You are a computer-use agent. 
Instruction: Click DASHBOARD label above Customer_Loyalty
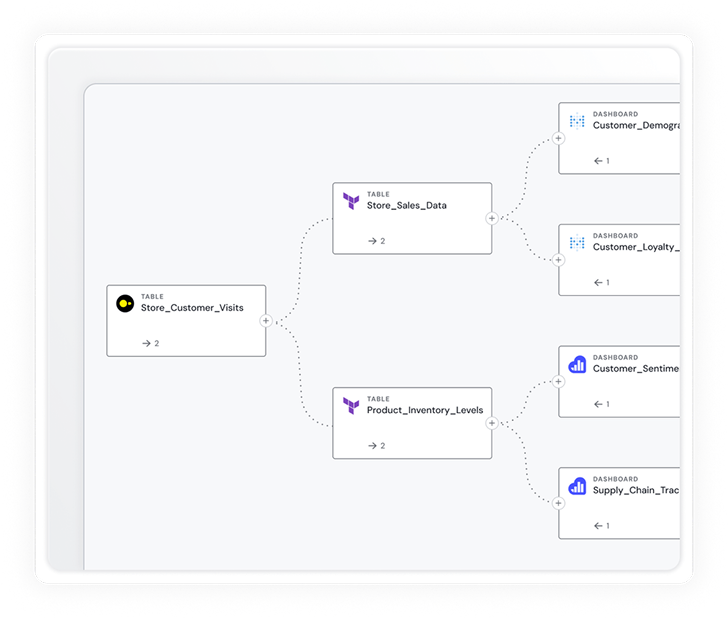click(x=616, y=235)
